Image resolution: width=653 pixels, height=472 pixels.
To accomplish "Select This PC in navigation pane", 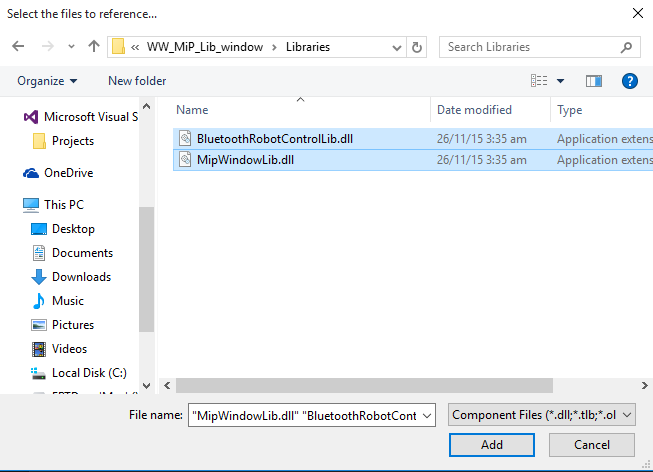I will click(64, 205).
